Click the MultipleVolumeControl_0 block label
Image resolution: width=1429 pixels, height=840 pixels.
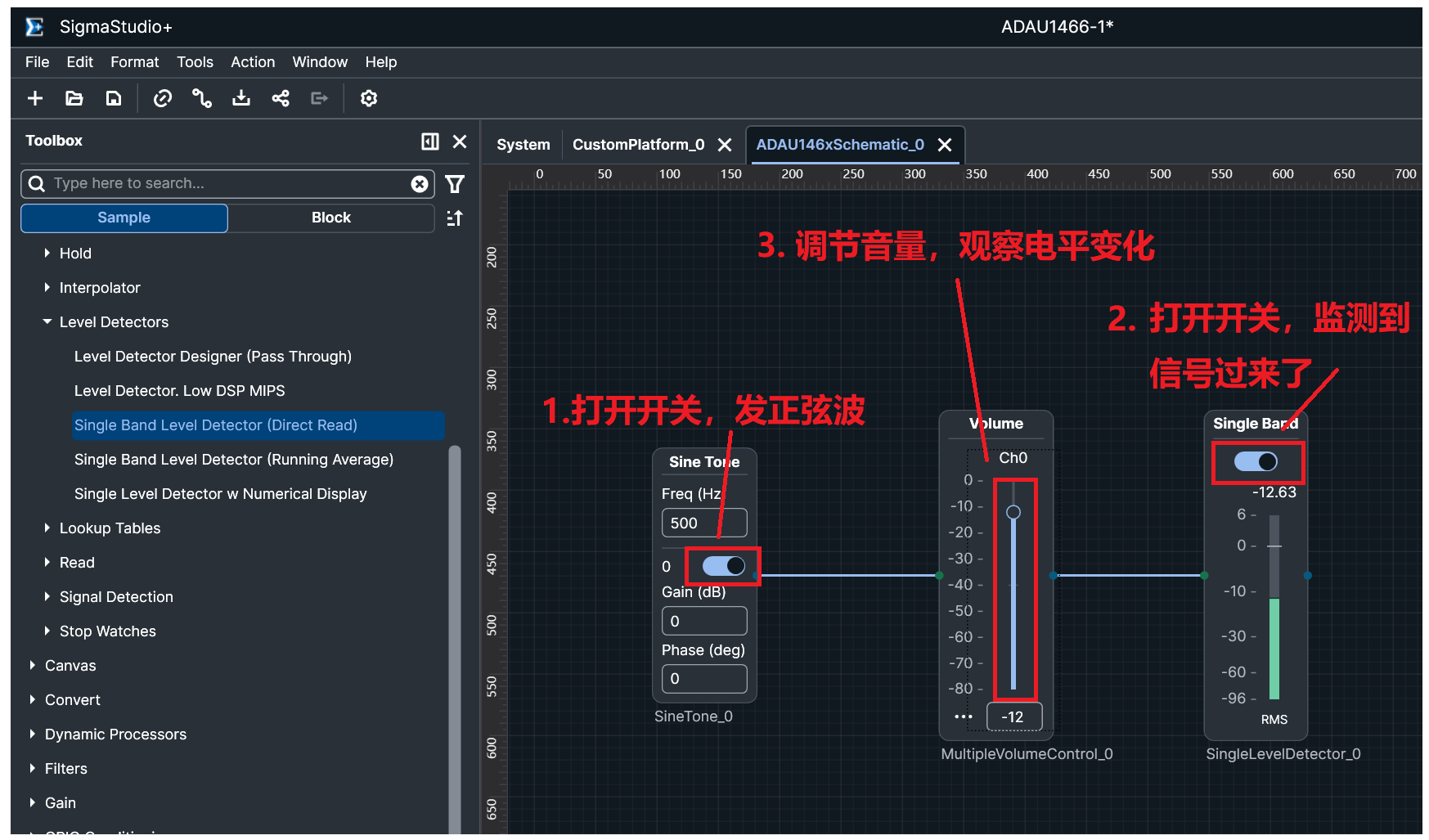coord(1027,754)
